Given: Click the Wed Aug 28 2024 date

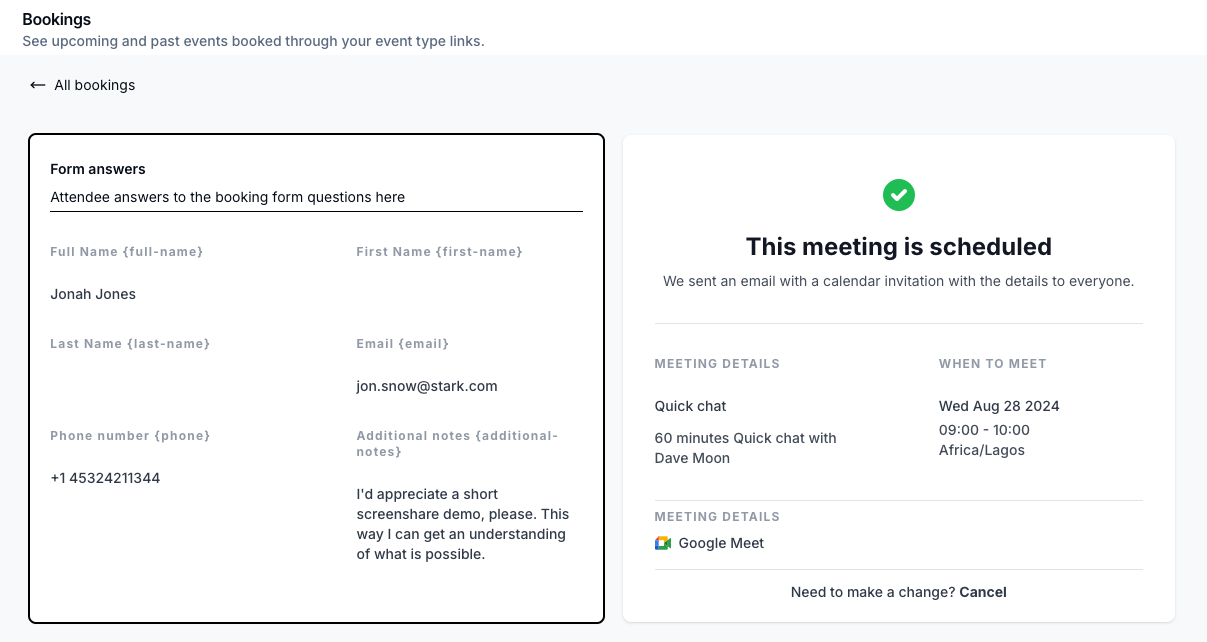Looking at the screenshot, I should tap(999, 406).
